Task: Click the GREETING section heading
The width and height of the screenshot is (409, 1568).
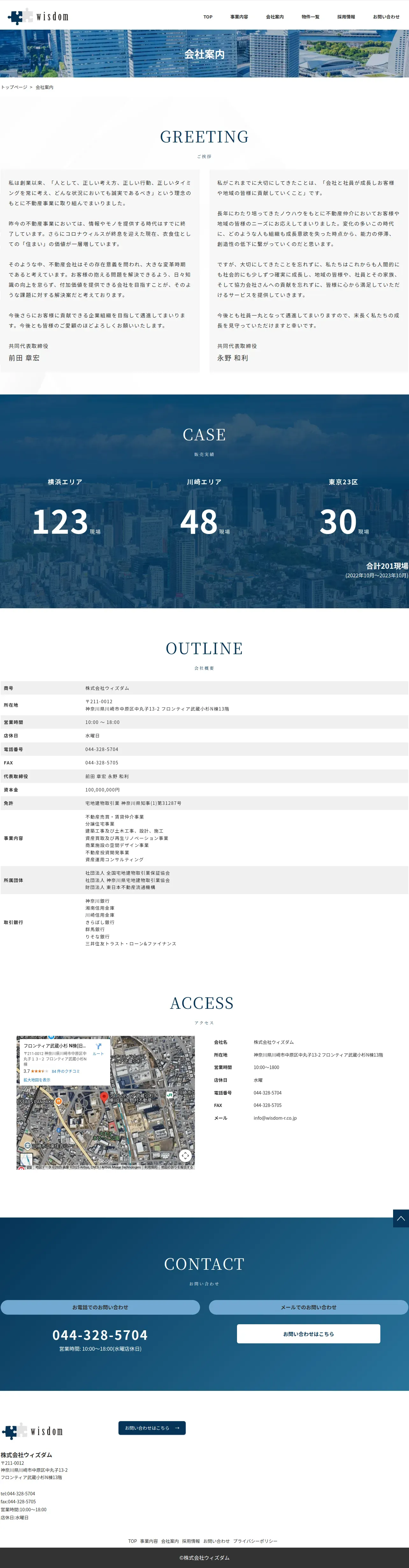Action: [204, 137]
